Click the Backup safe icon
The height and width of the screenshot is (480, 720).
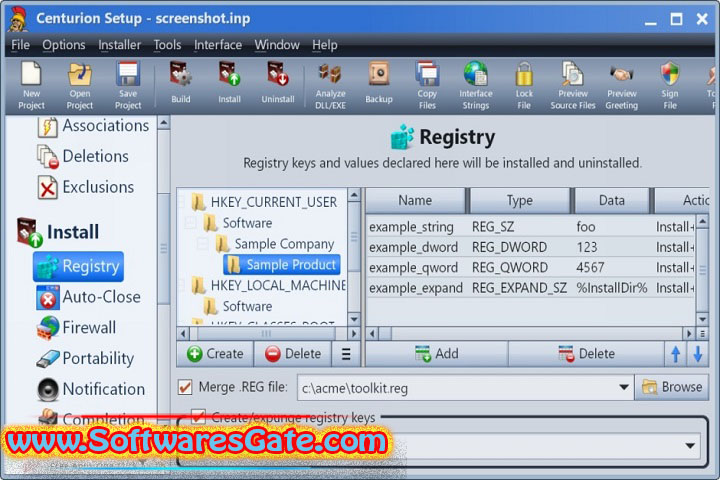pyautogui.click(x=379, y=83)
